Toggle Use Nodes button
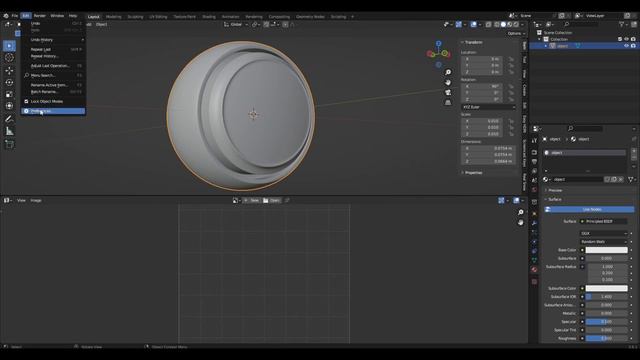The image size is (640, 360). tap(589, 209)
